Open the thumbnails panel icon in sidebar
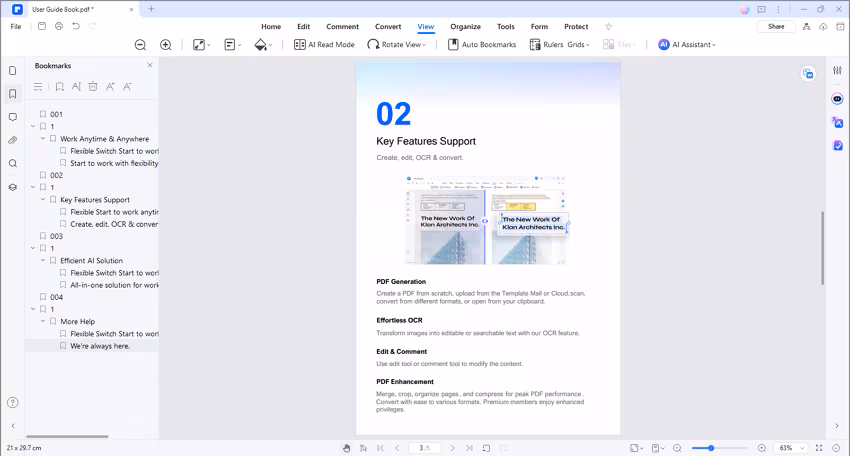The width and height of the screenshot is (850, 456). (x=12, y=70)
